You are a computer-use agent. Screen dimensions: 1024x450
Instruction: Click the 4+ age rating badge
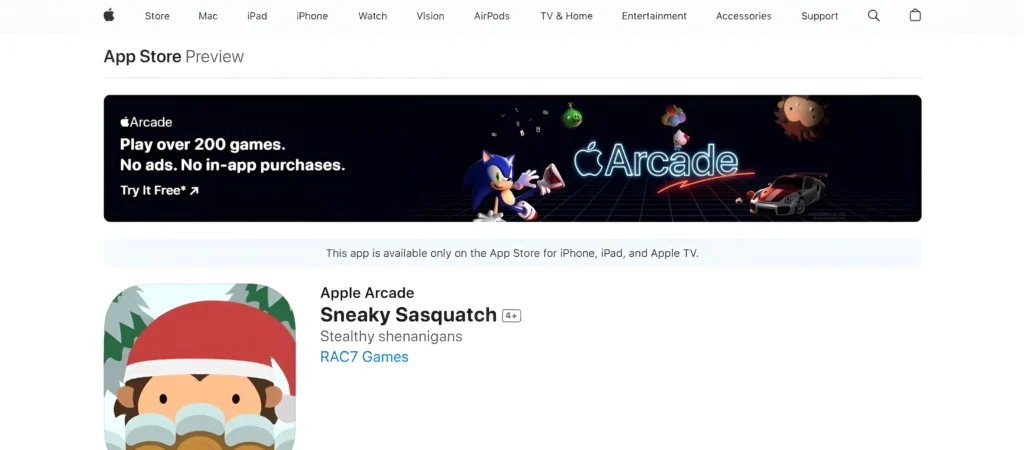(x=511, y=316)
